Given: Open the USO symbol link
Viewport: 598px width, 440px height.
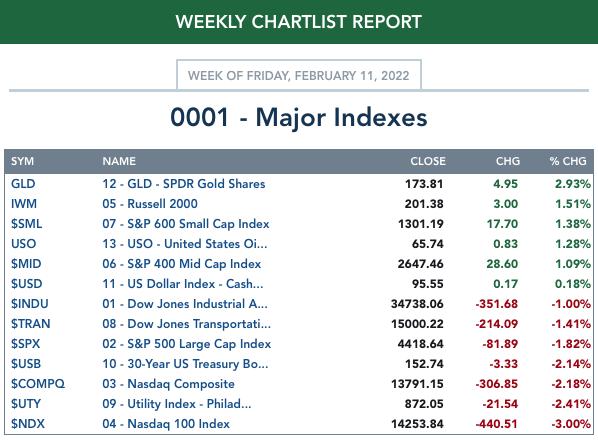Looking at the screenshot, I should [x=23, y=244].
